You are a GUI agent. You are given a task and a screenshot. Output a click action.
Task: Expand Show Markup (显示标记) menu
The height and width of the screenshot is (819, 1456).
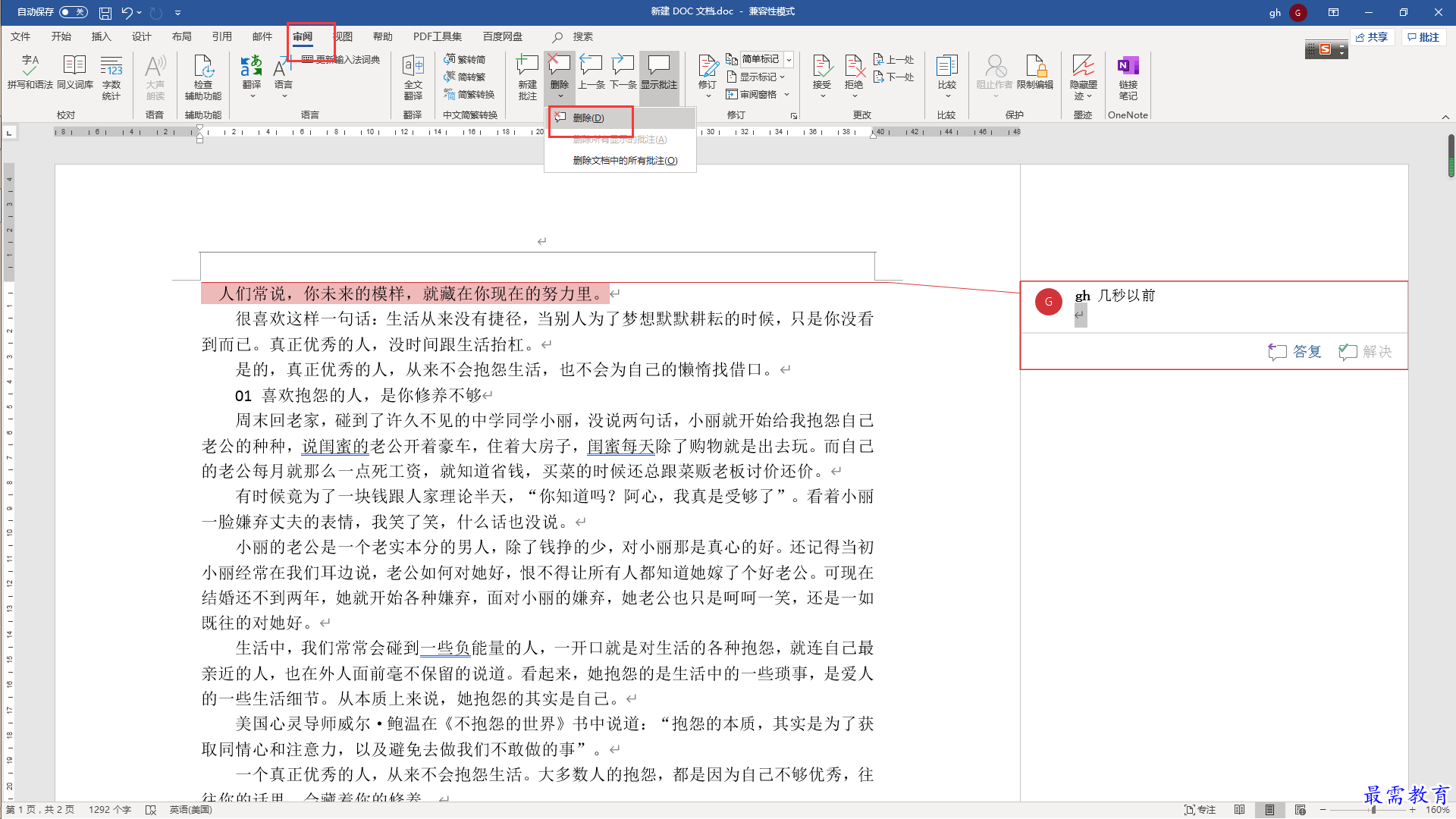[756, 77]
